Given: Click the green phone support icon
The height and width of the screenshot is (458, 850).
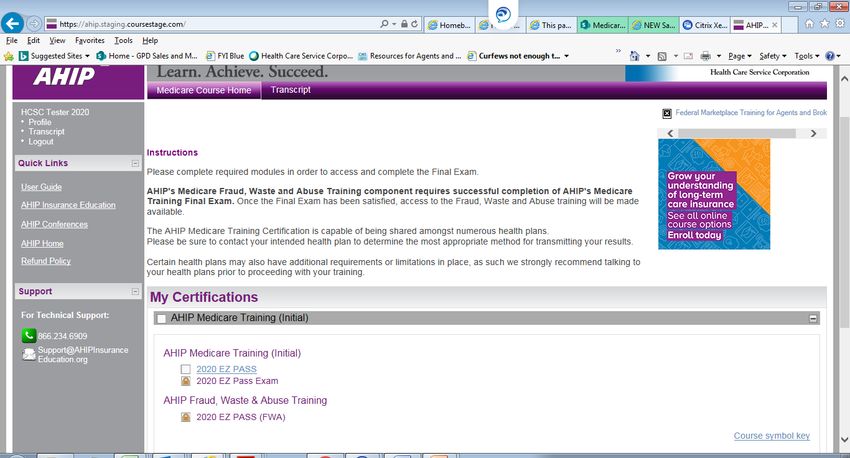Looking at the screenshot, I should 29,336.
